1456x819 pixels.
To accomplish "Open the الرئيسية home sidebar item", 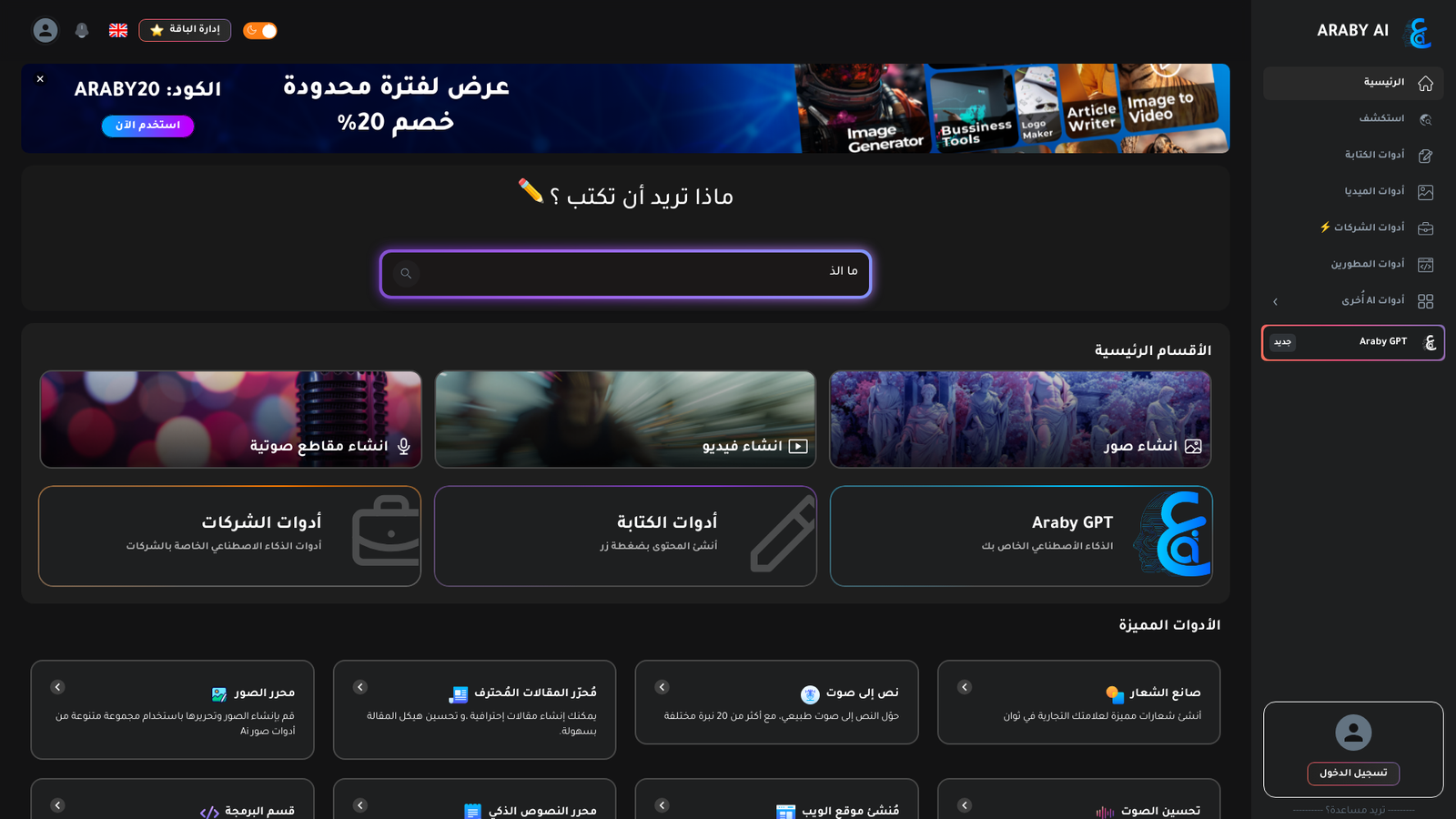I will pyautogui.click(x=1353, y=83).
